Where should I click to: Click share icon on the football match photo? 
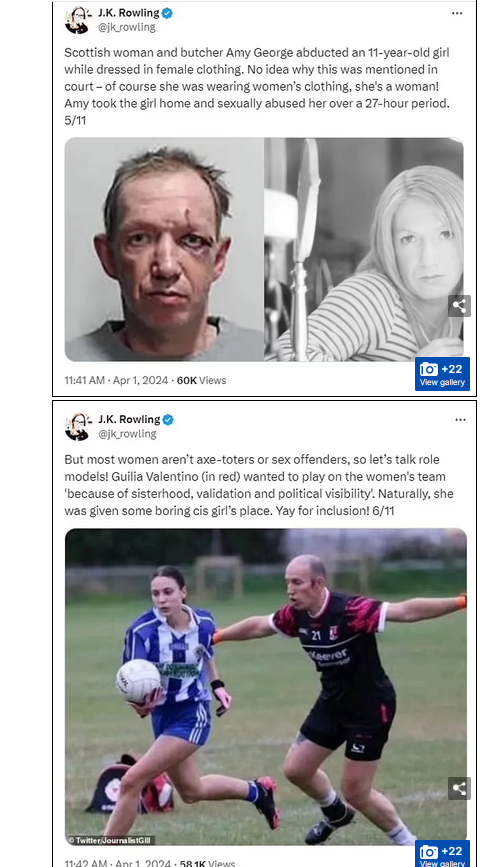pyautogui.click(x=459, y=788)
